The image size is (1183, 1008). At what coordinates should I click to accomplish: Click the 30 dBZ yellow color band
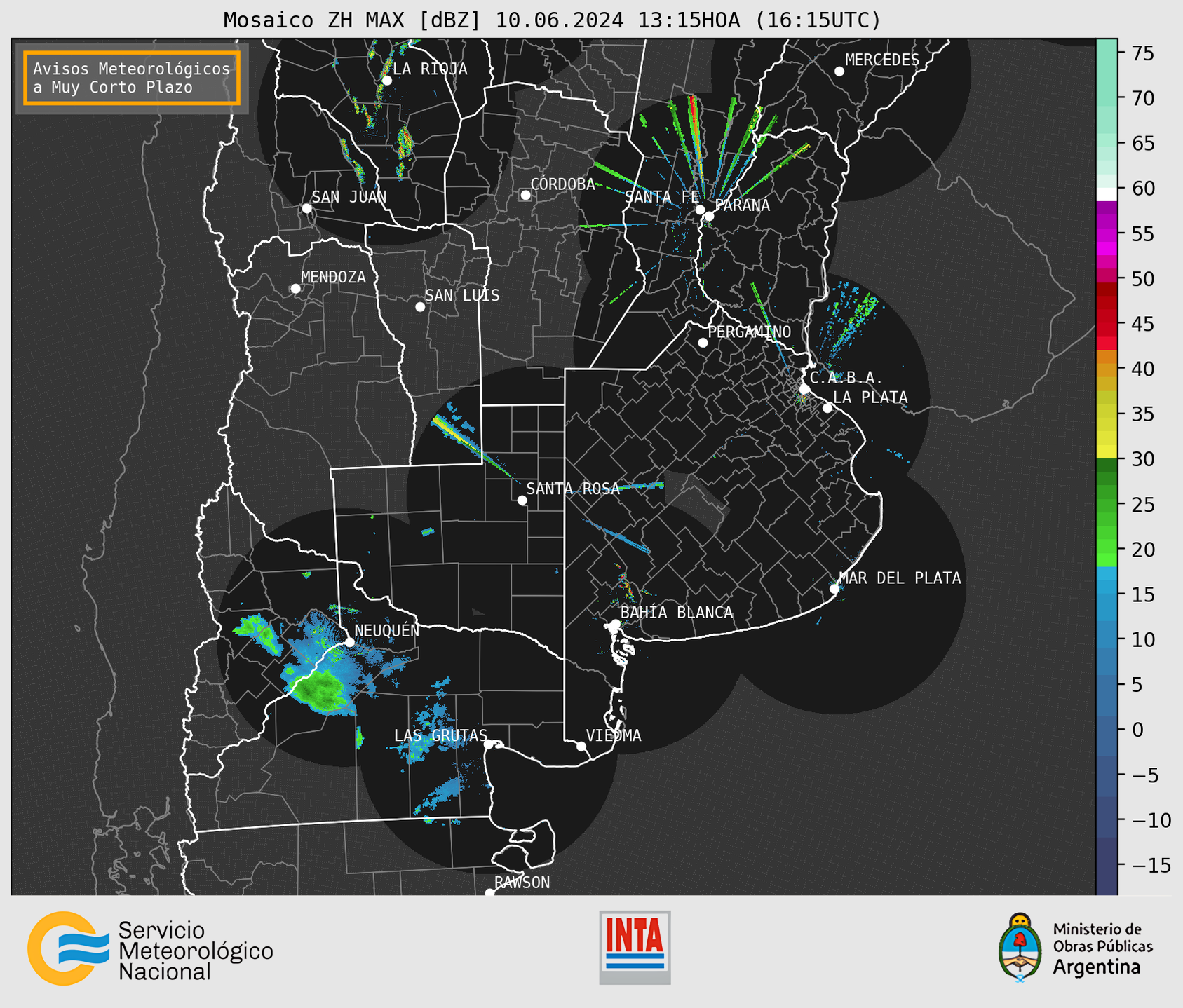point(1107,451)
